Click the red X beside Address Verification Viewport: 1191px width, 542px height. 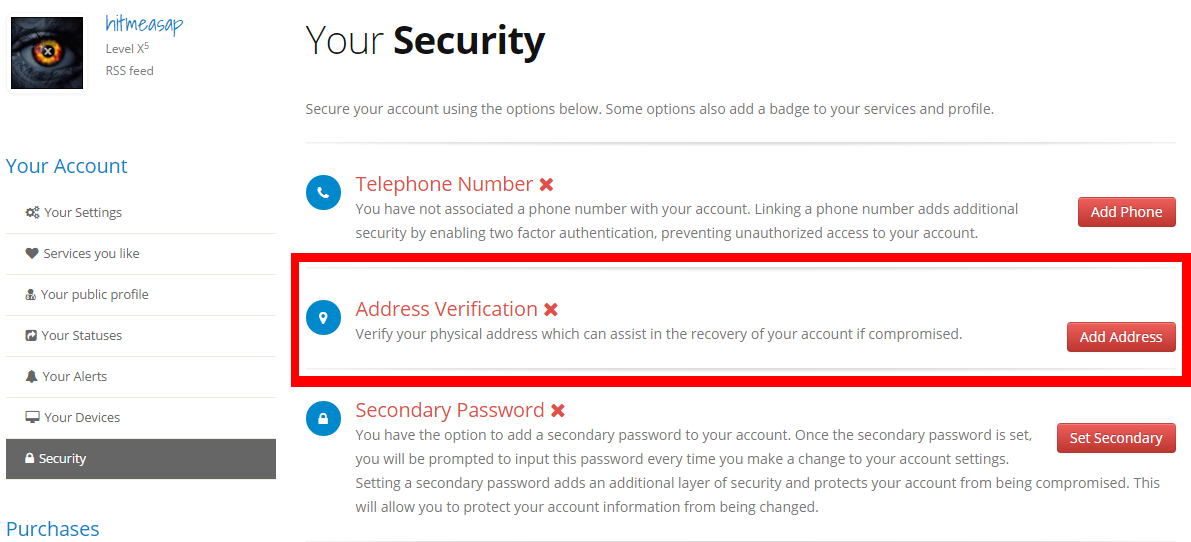[x=551, y=310]
